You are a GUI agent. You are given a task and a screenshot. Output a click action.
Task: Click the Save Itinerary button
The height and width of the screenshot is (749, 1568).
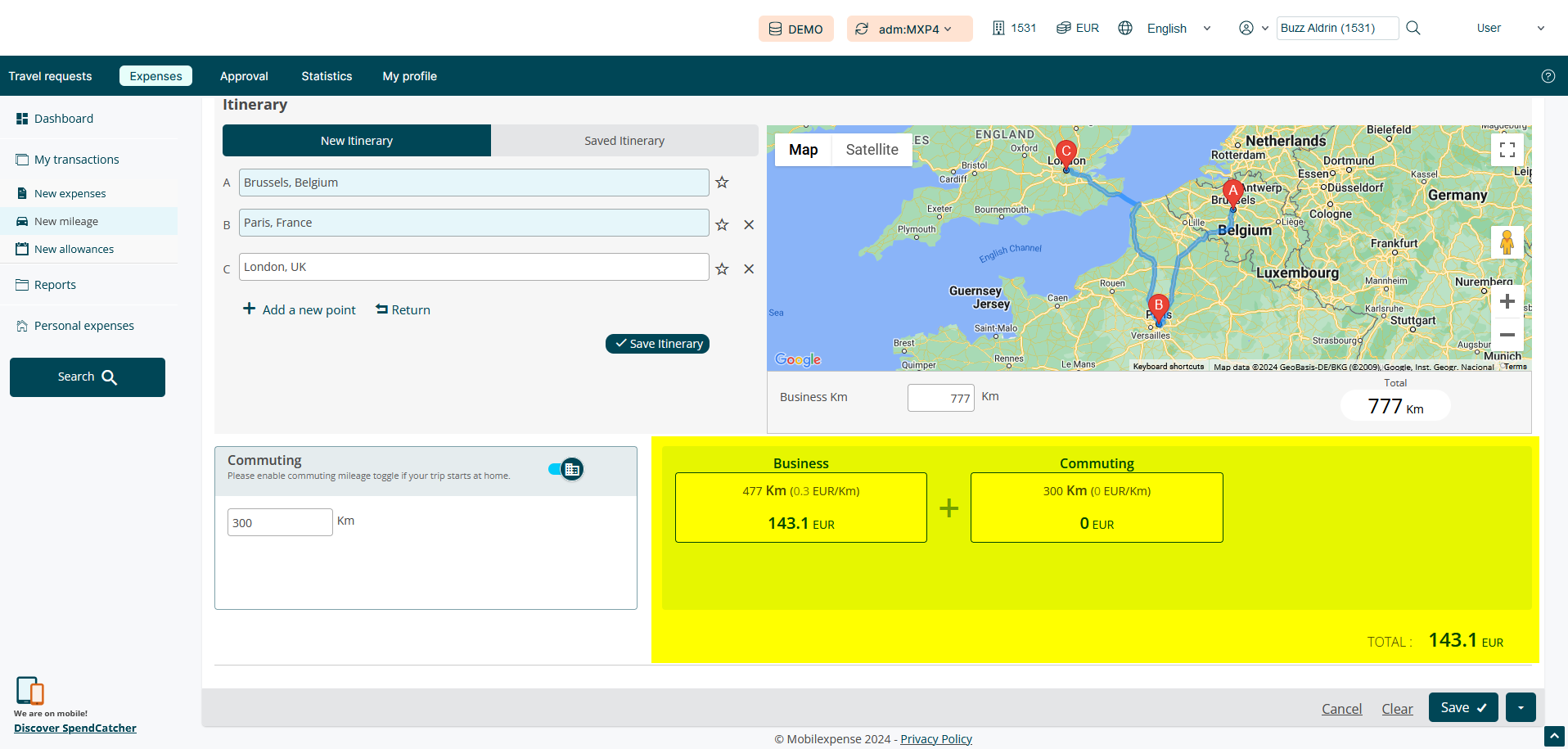pos(657,344)
